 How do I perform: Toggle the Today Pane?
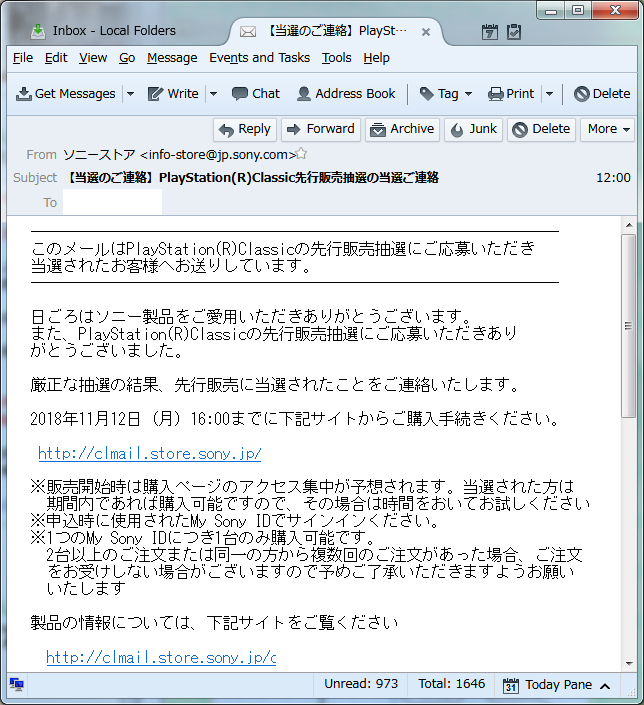click(556, 685)
